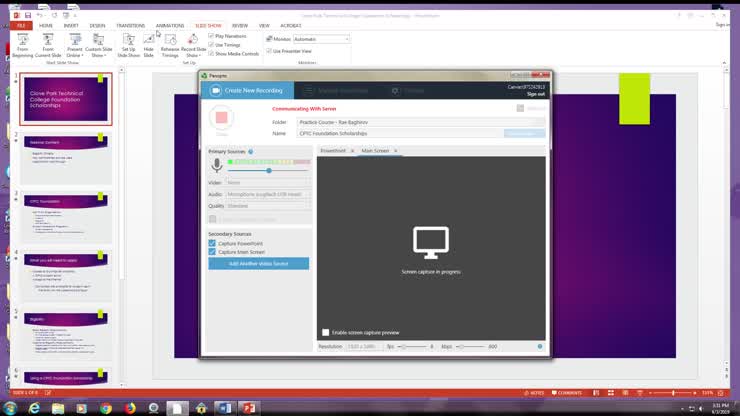Toggle the Play Narrations checkbox
This screenshot has height=416, width=740.
click(x=211, y=36)
